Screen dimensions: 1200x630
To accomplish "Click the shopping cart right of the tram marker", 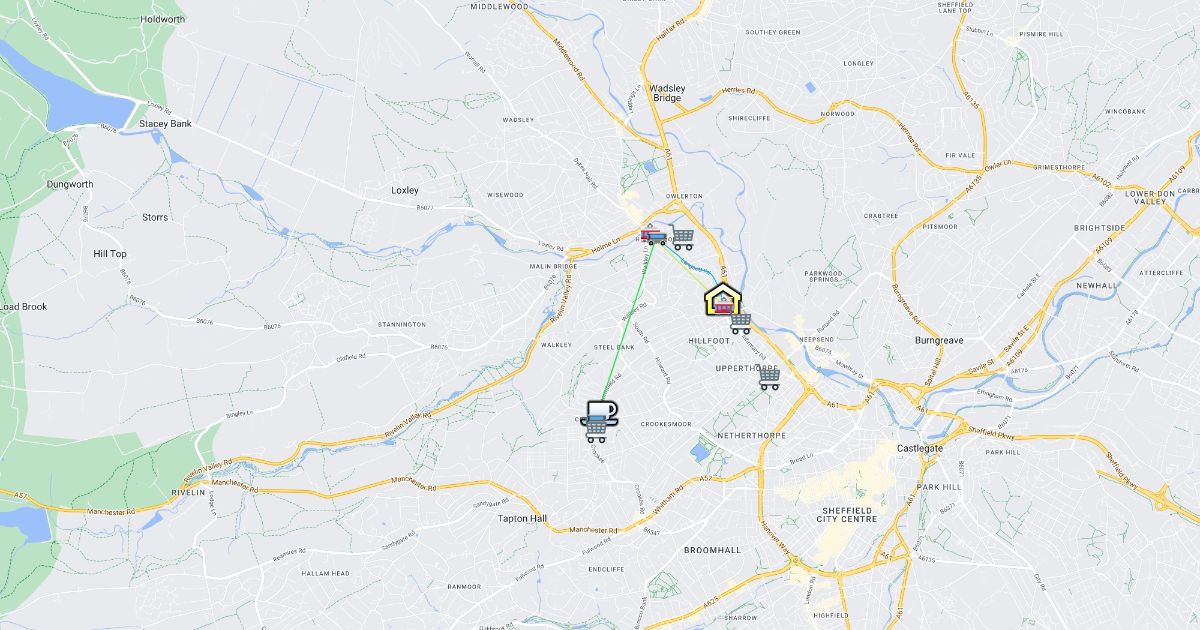I will pyautogui.click(x=683, y=238).
